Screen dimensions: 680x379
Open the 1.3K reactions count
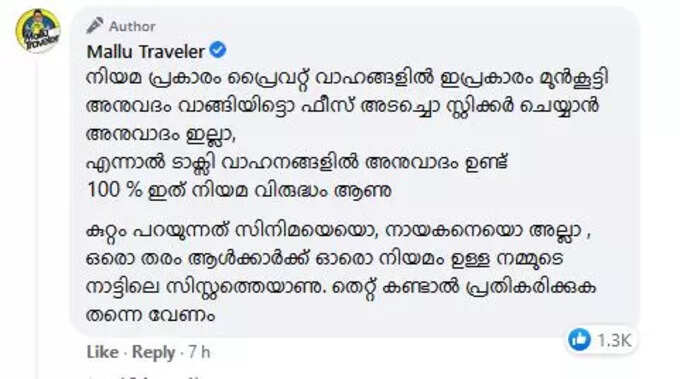point(614,340)
